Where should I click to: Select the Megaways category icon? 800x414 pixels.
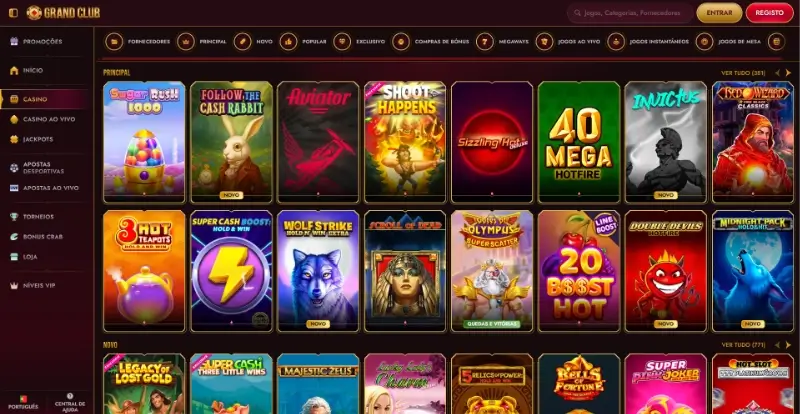point(485,41)
